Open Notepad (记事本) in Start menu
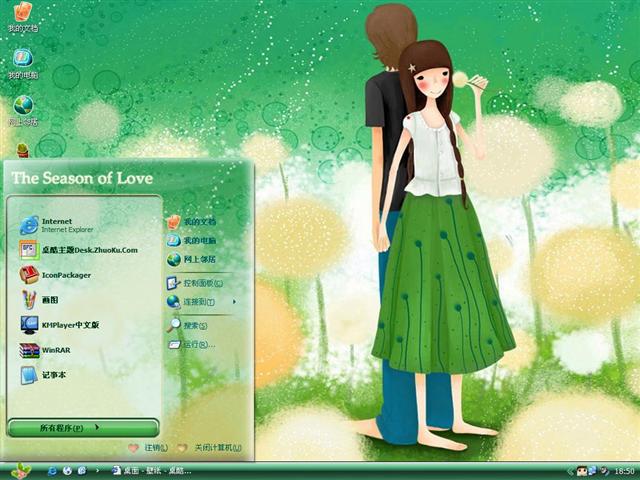 tap(42, 375)
